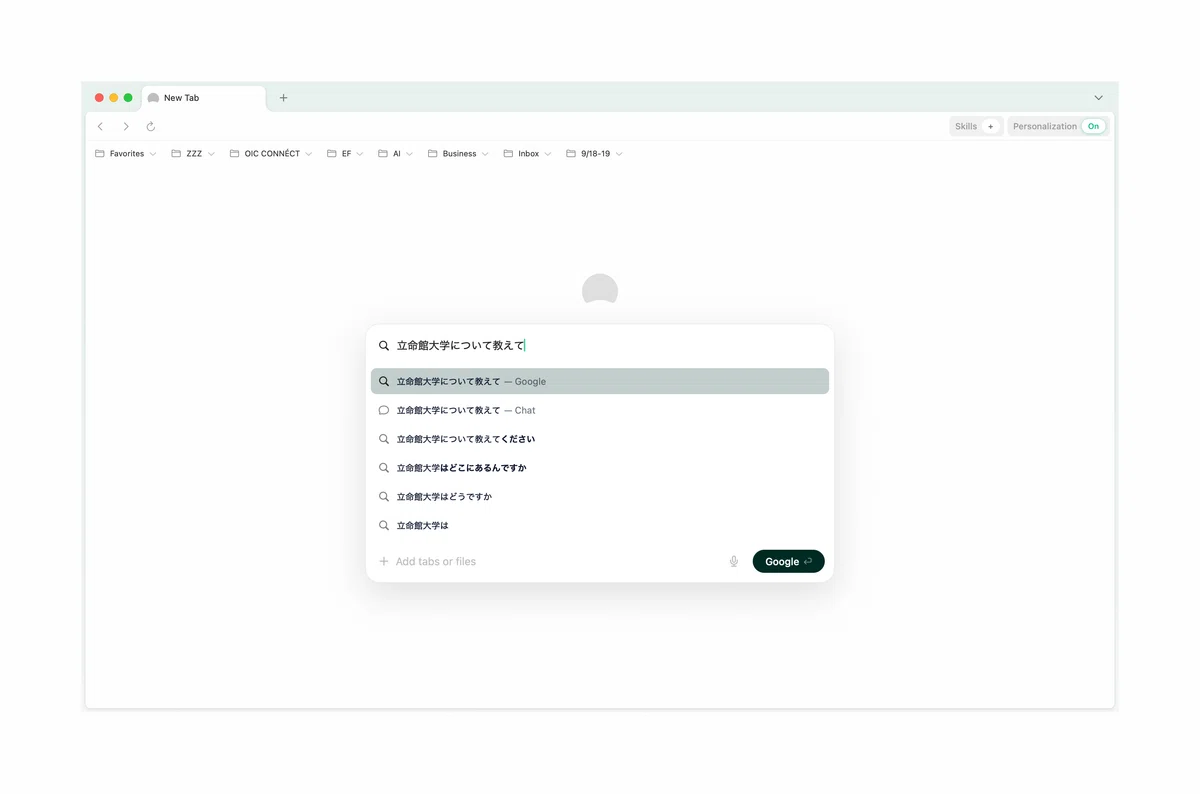Click the chat bubble icon suggestion
1200x794 pixels.
pyautogui.click(x=383, y=410)
